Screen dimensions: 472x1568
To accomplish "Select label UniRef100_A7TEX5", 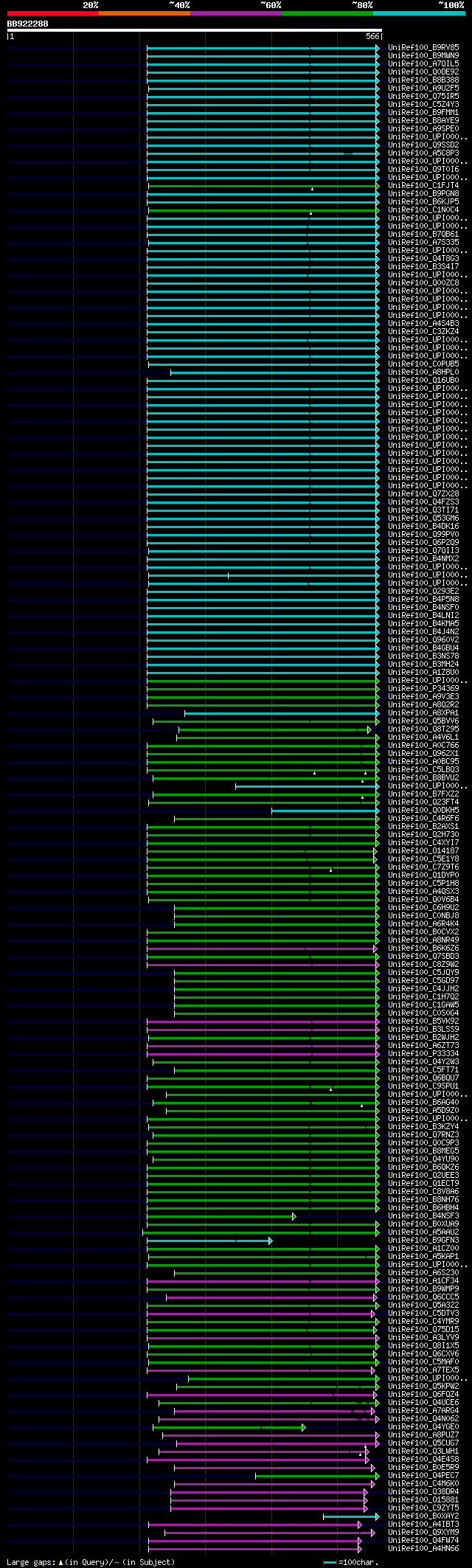I will tap(423, 1370).
